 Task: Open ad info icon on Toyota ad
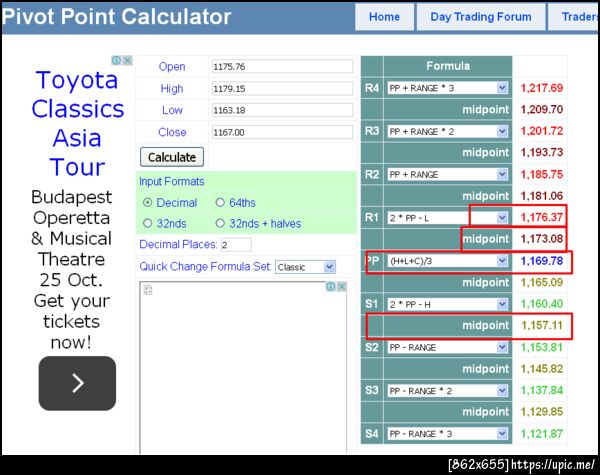pyautogui.click(x=117, y=60)
